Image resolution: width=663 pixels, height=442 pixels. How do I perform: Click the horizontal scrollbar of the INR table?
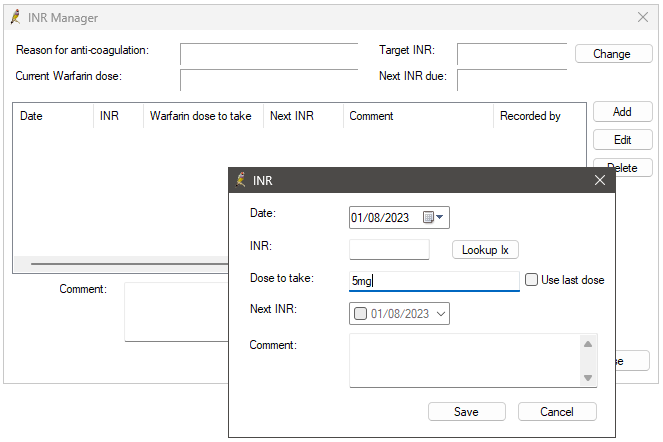pos(129,264)
